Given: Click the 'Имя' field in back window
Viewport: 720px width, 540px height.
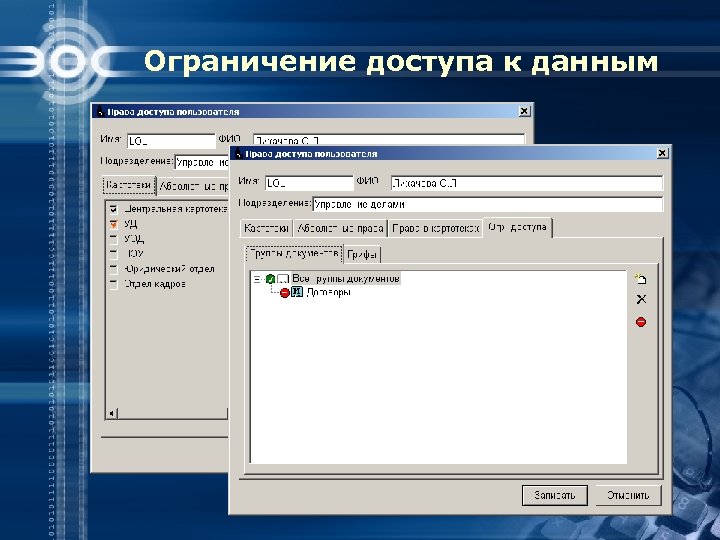Looking at the screenshot, I should click(171, 141).
